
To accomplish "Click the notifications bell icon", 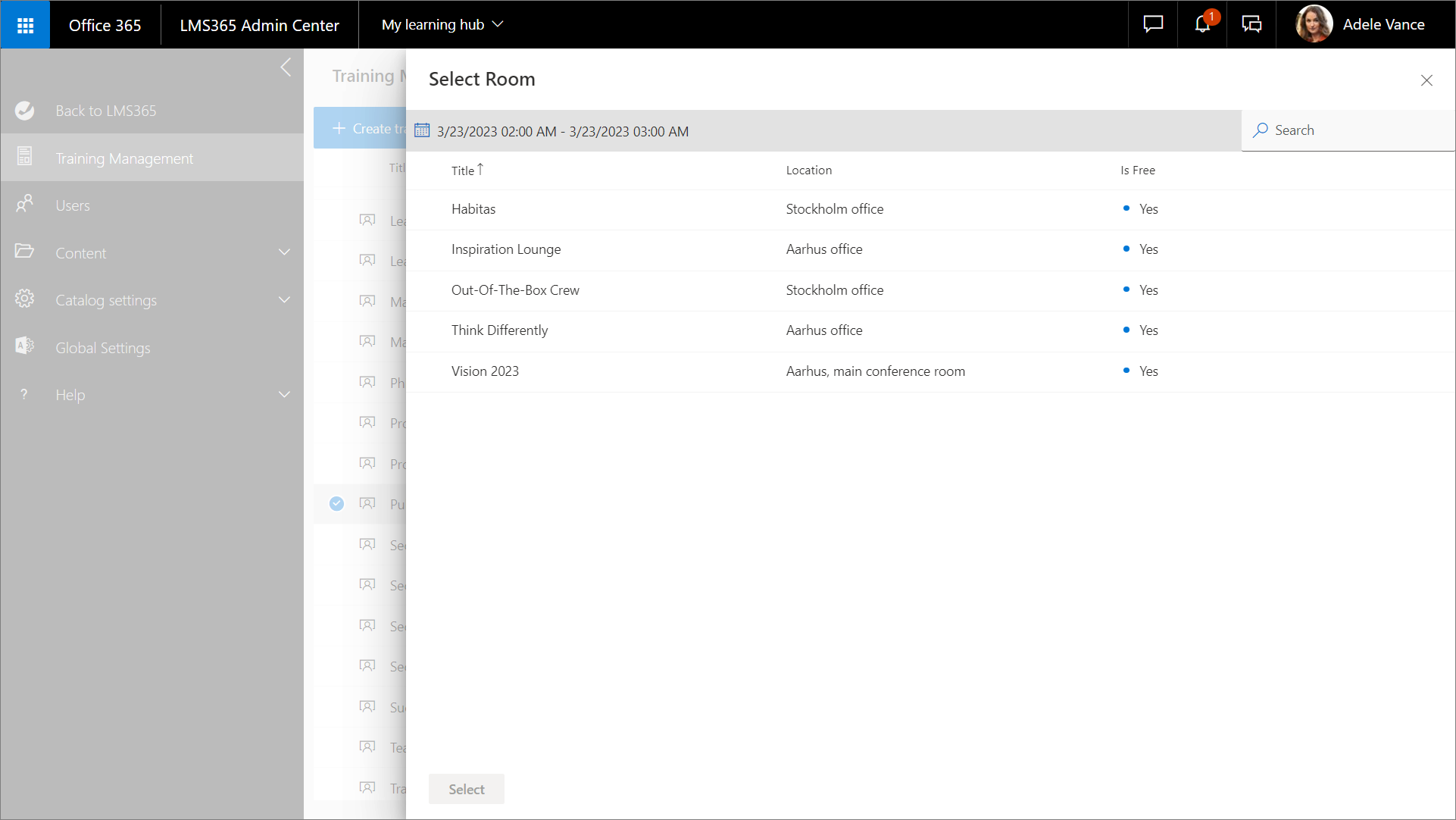I will pyautogui.click(x=1202, y=24).
